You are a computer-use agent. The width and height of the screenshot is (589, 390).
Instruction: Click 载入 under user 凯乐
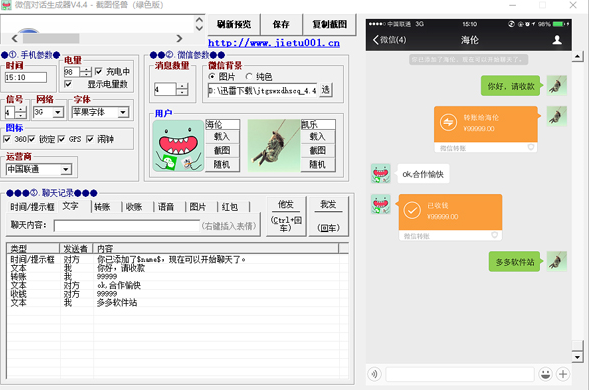pos(318,136)
